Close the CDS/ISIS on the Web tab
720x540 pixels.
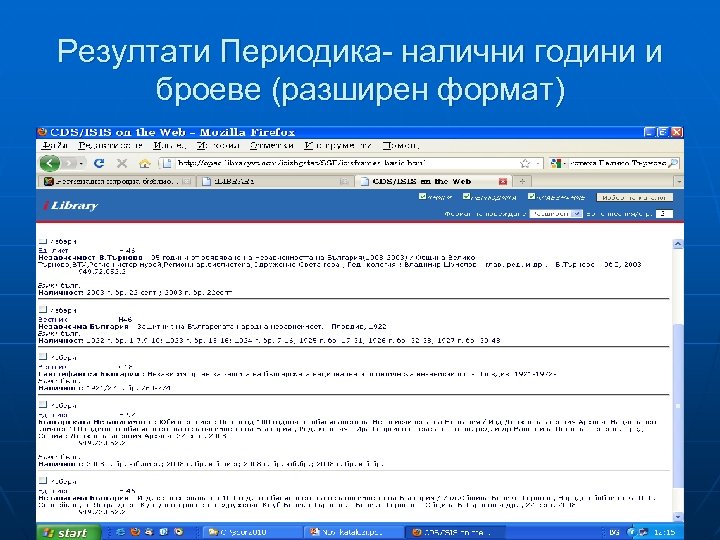(x=503, y=181)
